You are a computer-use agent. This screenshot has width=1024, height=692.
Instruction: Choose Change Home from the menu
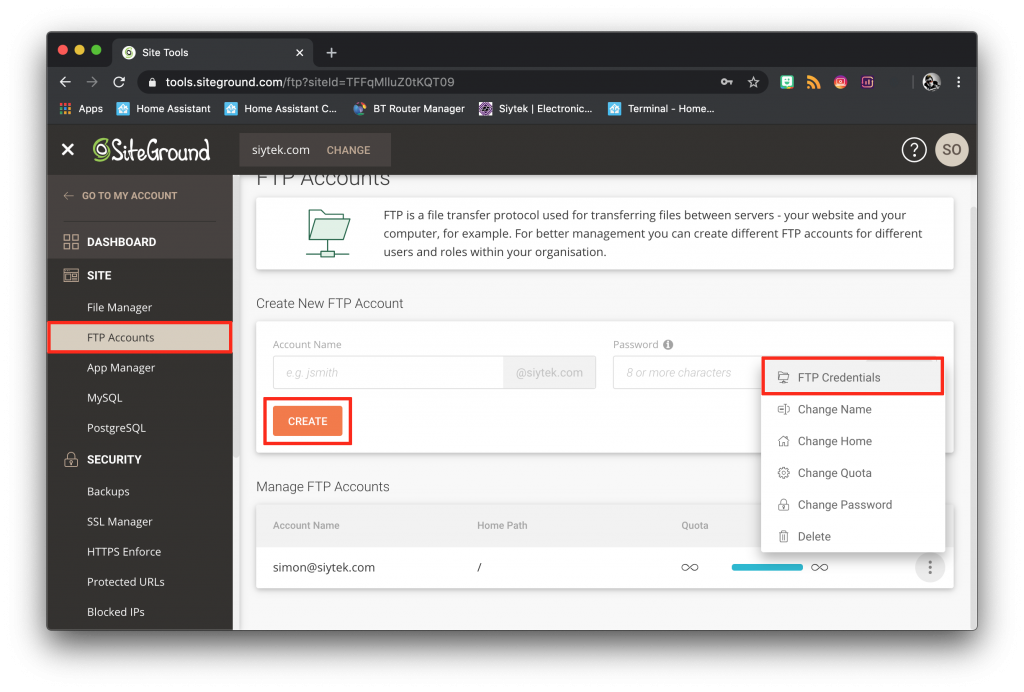pyautogui.click(x=853, y=441)
